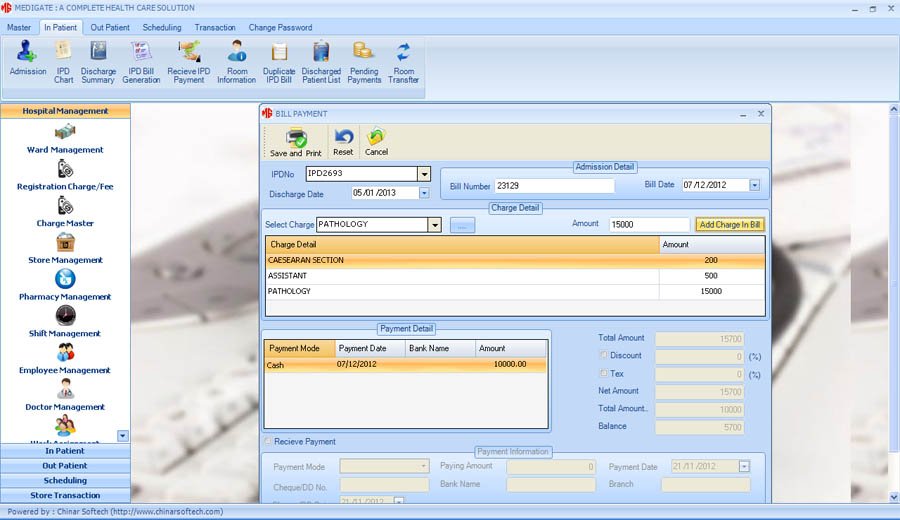Open Doctor Management in sidebar
900x520 pixels.
point(65,397)
